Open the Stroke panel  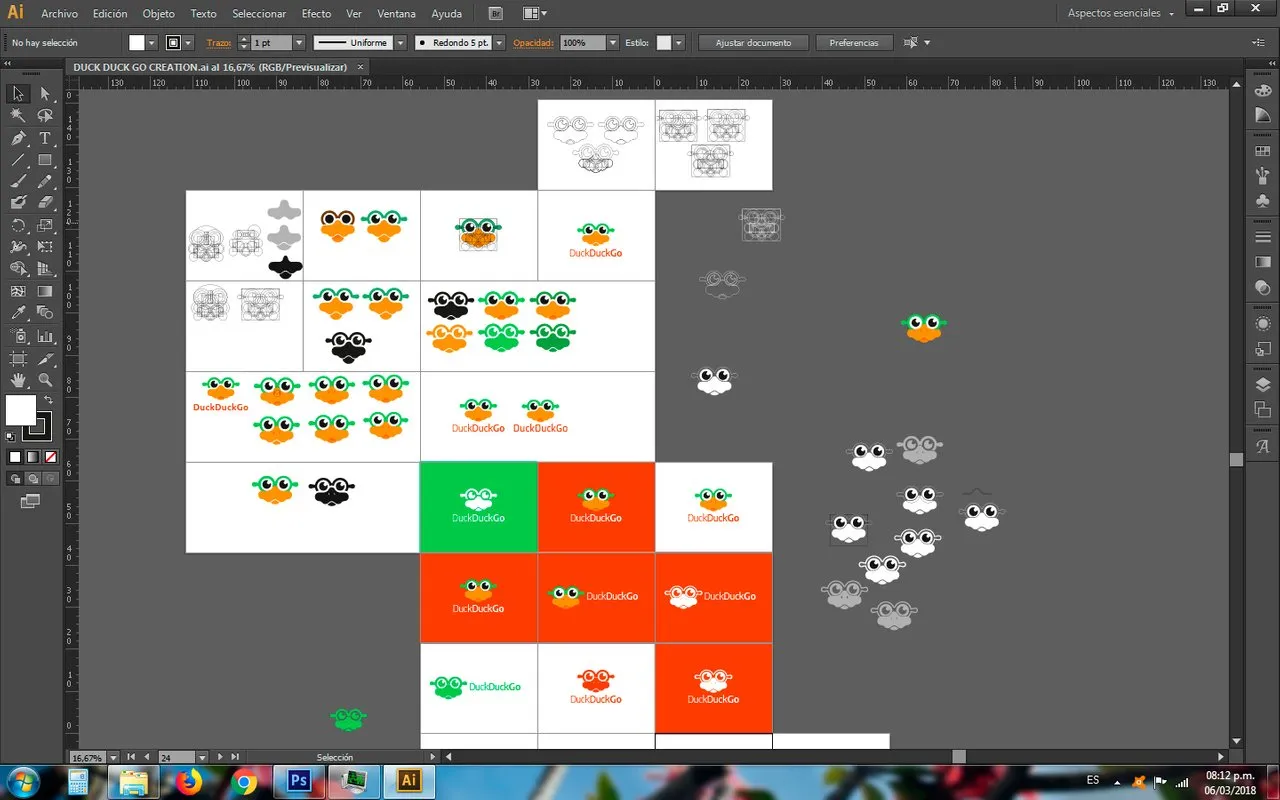point(1262,237)
